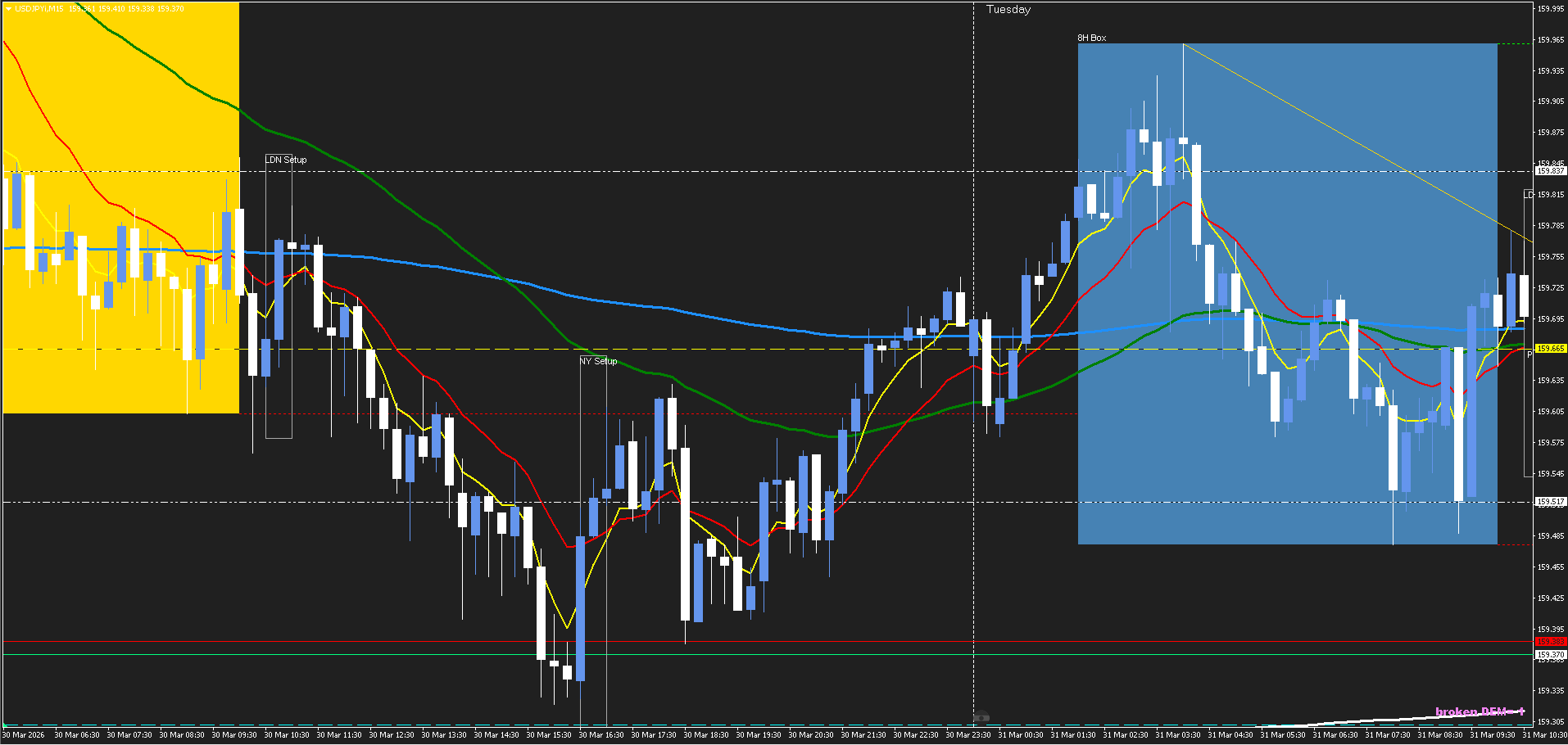1568x745 pixels.
Task: Select the yellow 159.665 price tag
Action: point(1550,349)
